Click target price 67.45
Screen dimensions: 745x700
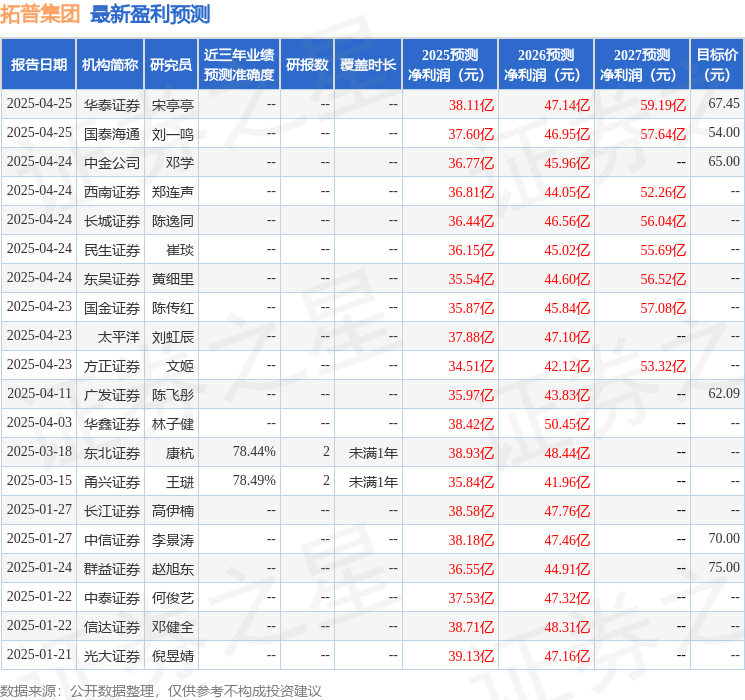pos(724,104)
